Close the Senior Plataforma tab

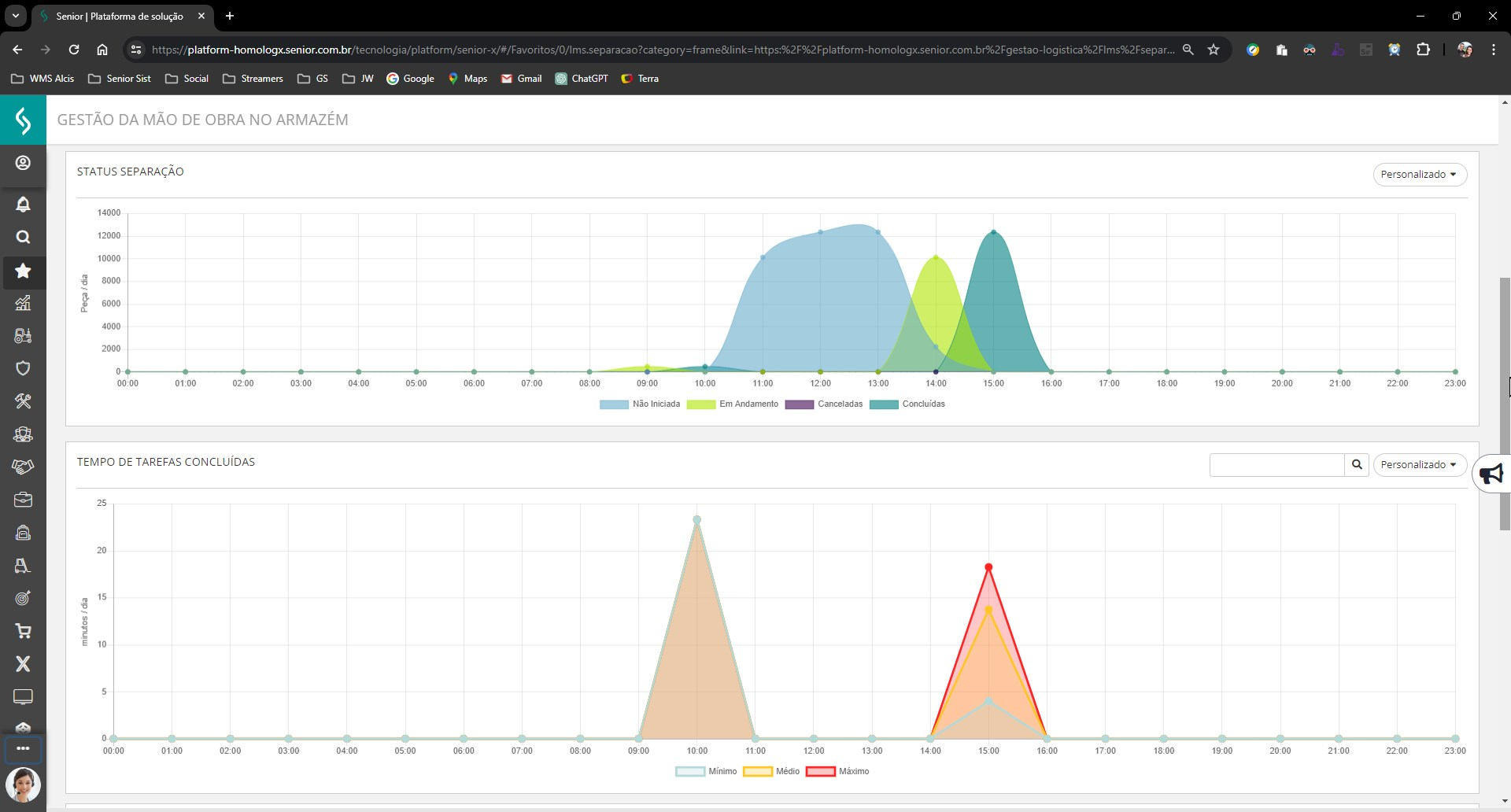coord(201,16)
